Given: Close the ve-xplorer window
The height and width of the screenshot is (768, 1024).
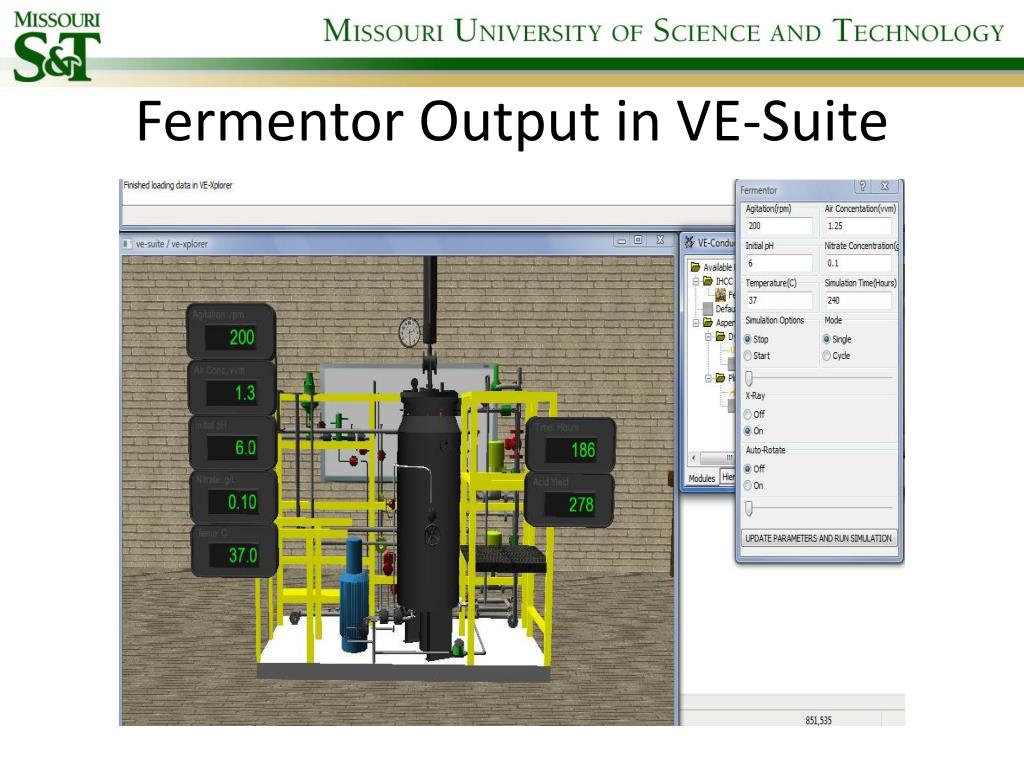Looking at the screenshot, I should pos(660,240).
